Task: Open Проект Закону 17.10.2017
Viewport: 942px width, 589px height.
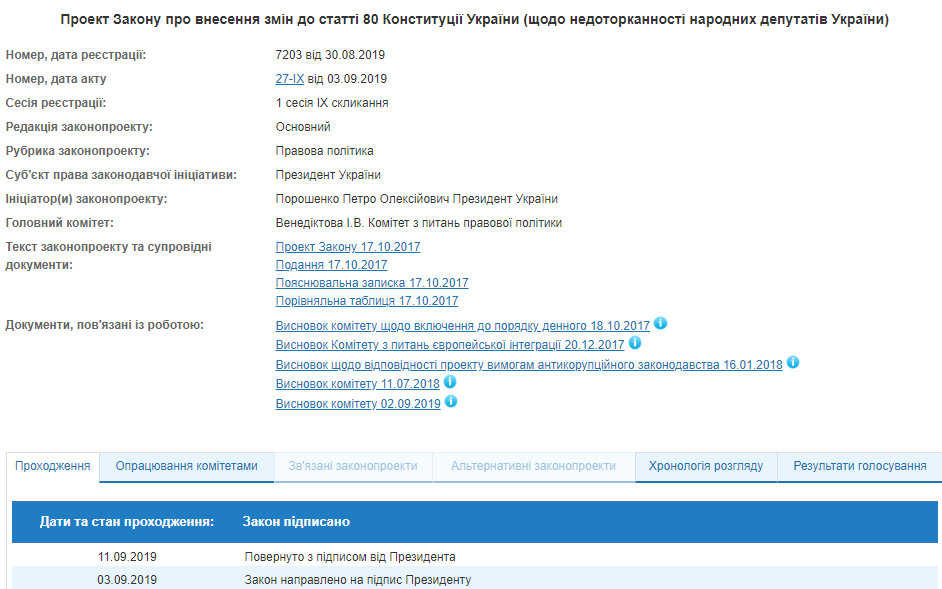Action: click(x=348, y=246)
